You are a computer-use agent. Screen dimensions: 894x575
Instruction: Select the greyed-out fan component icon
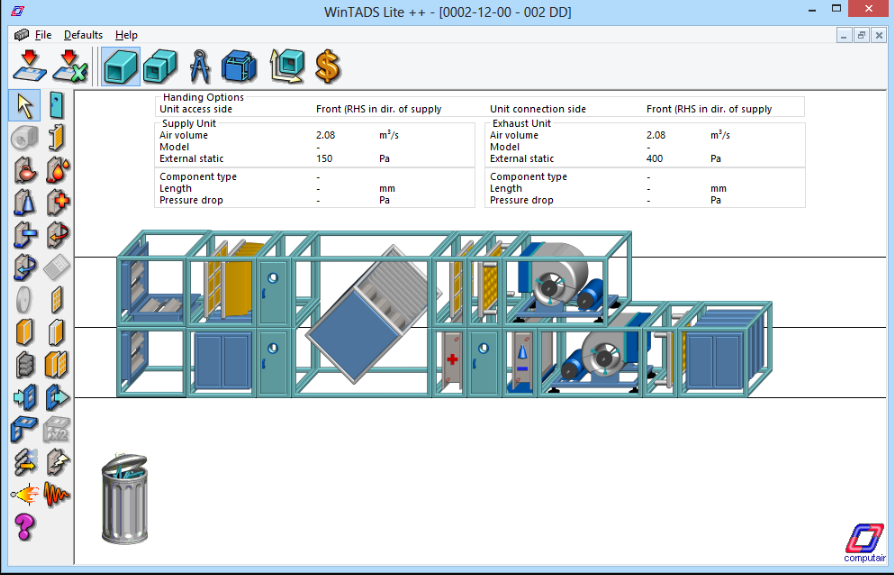pos(25,138)
